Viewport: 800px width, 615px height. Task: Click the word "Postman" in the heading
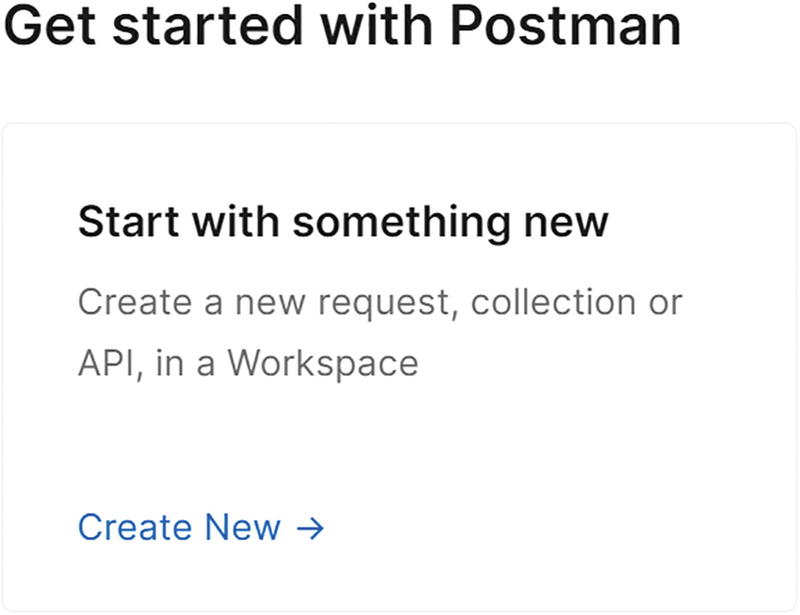(x=565, y=28)
